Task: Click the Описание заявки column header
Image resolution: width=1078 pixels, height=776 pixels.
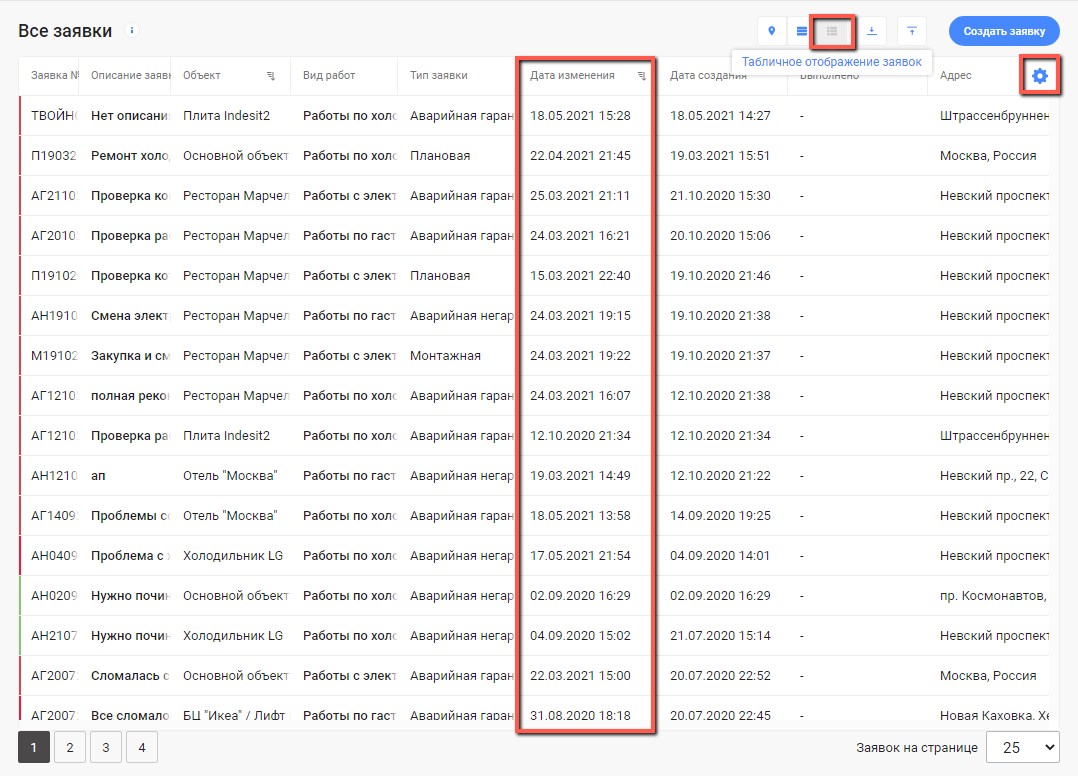Action: [x=131, y=76]
